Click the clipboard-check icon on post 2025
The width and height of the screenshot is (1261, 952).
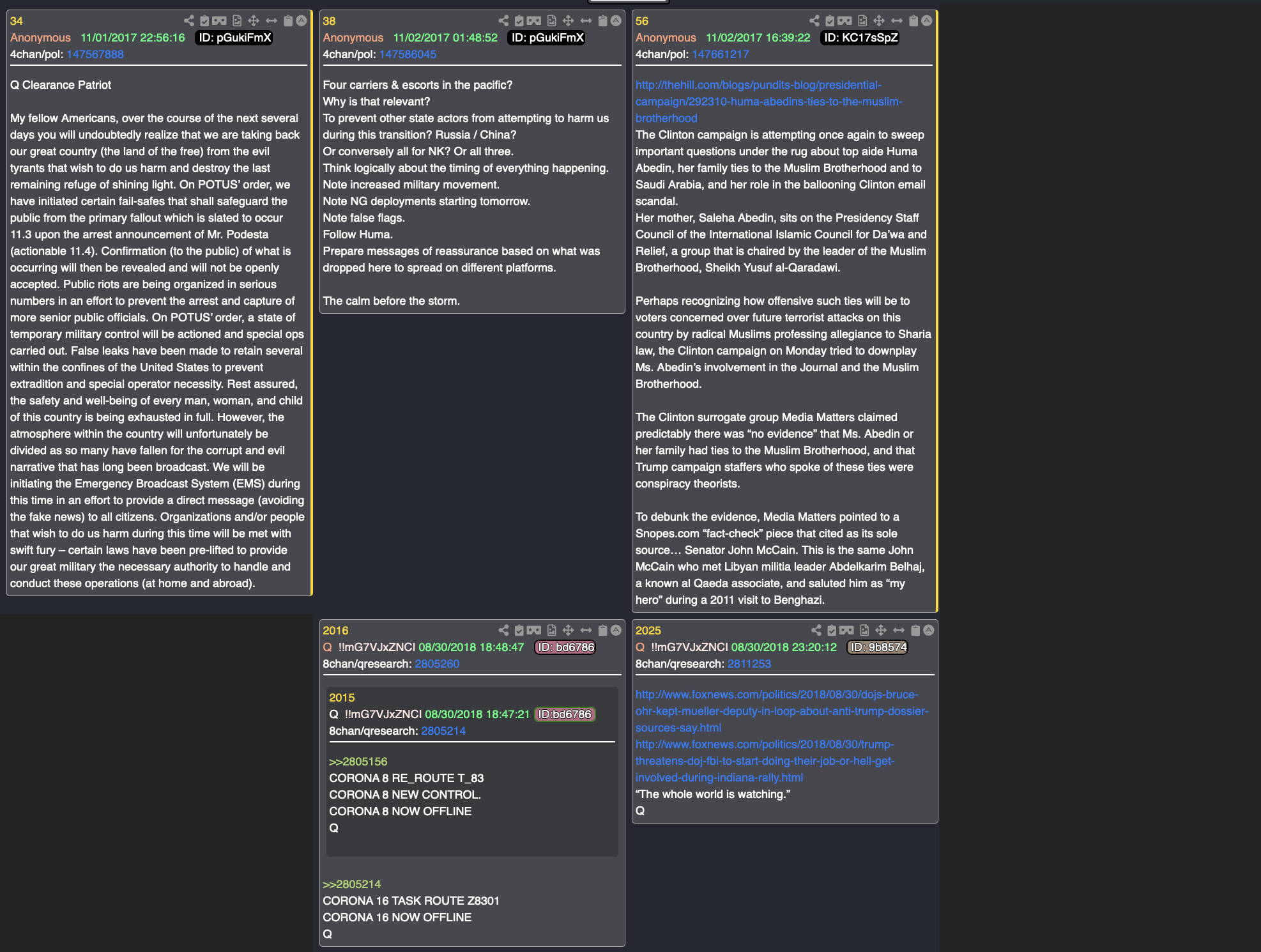pos(832,631)
